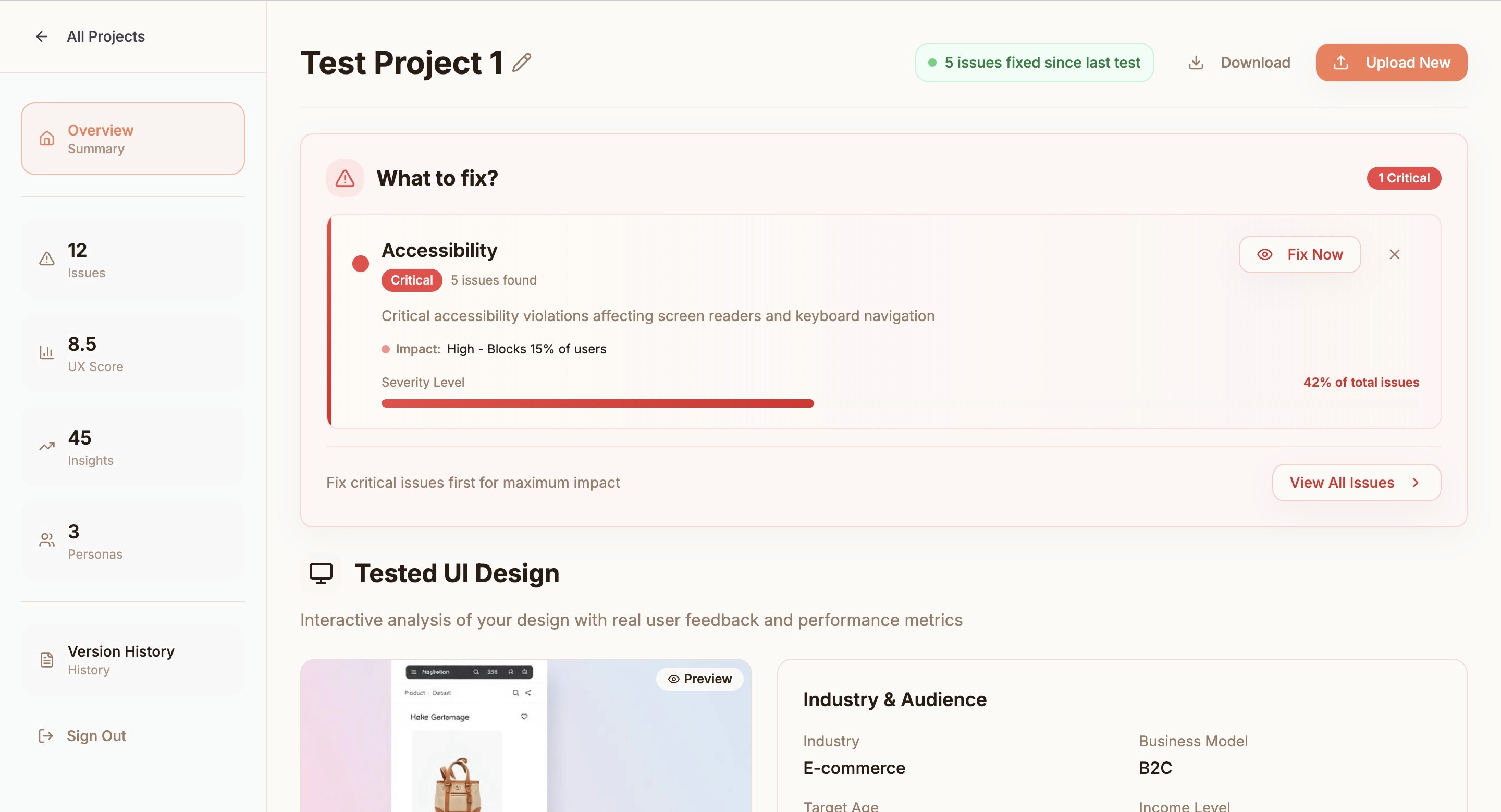The image size is (1501, 812).
Task: Open the 8.5 UX Score card
Action: pos(133,353)
